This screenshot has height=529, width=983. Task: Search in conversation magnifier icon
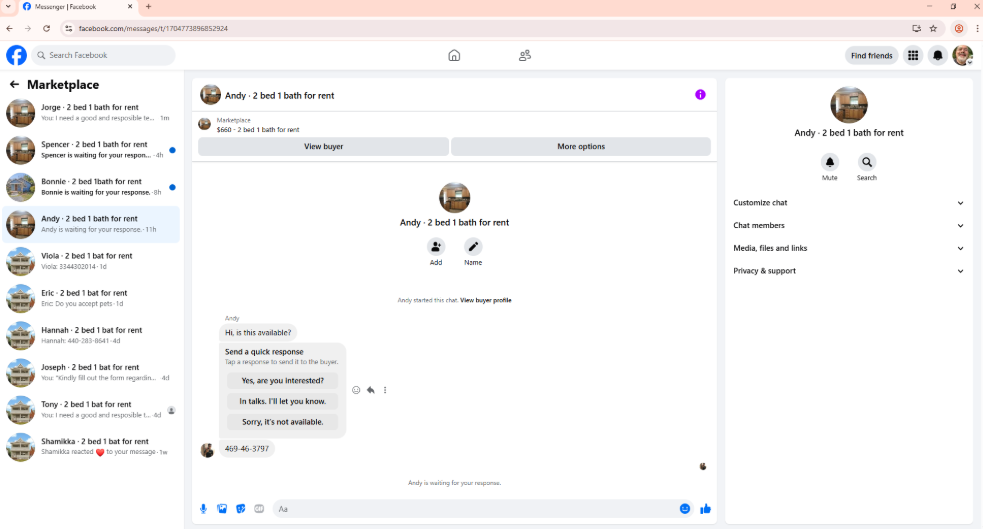point(866,162)
